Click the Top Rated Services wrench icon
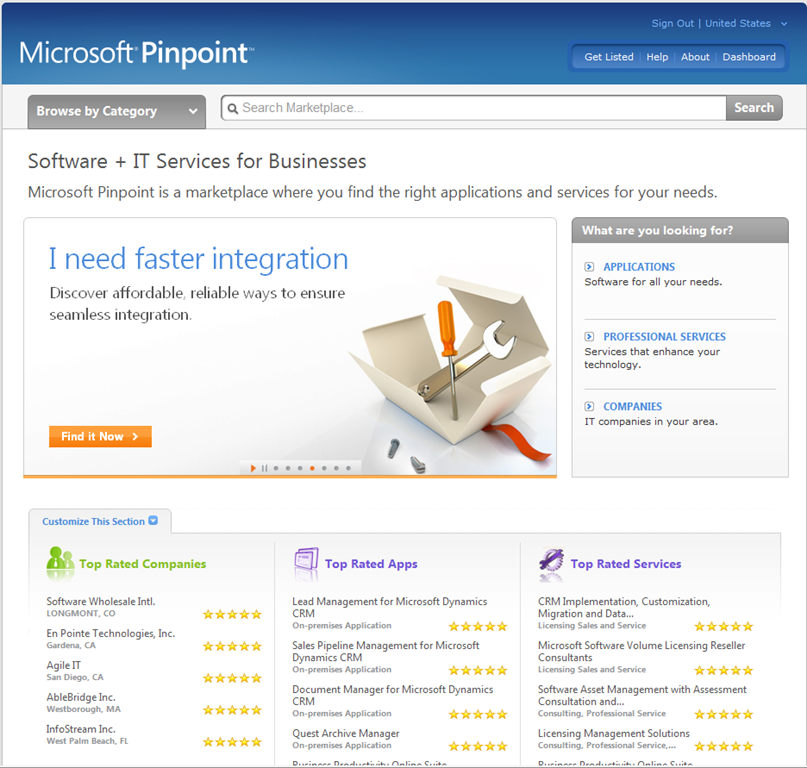 tap(551, 562)
